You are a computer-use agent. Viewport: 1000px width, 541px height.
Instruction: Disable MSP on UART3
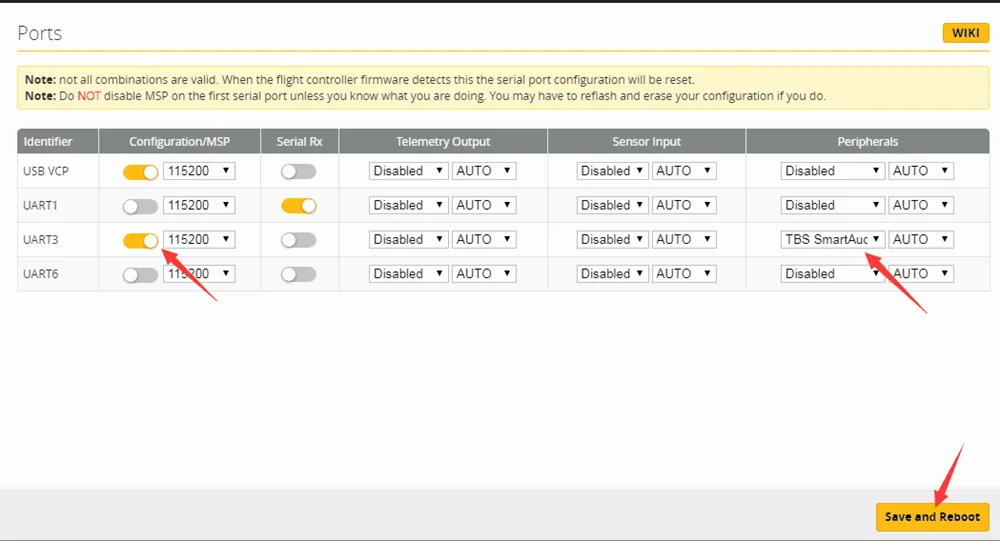140,241
